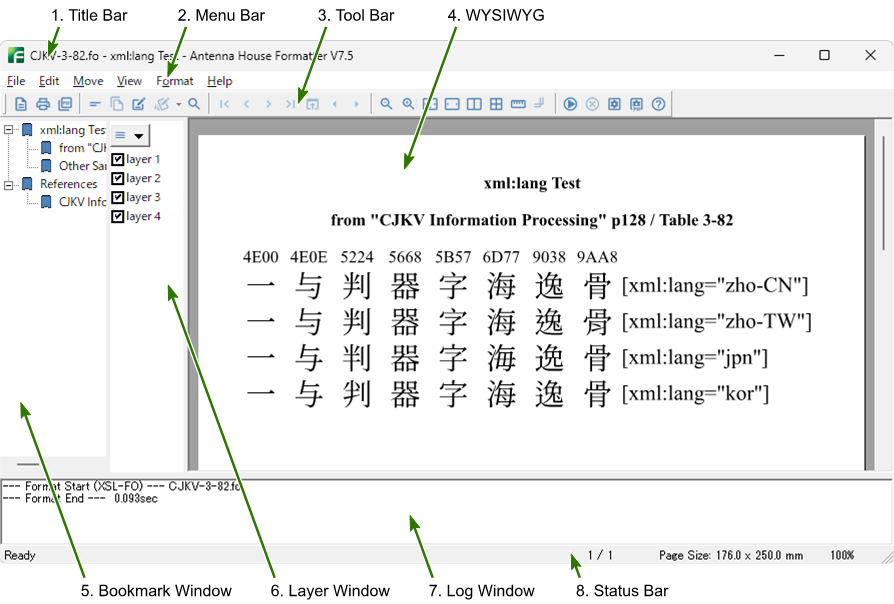
Task: Disable layer 1 in the Layer window
Action: (118, 159)
